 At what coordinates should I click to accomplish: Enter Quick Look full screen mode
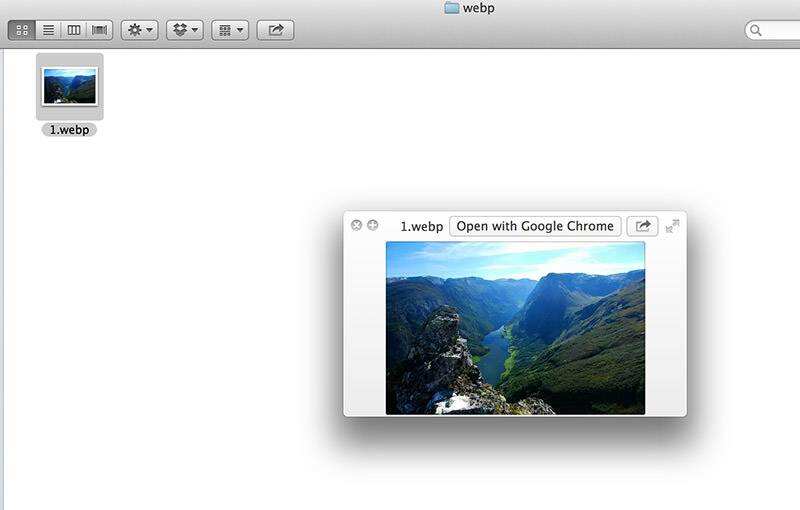[x=672, y=226]
